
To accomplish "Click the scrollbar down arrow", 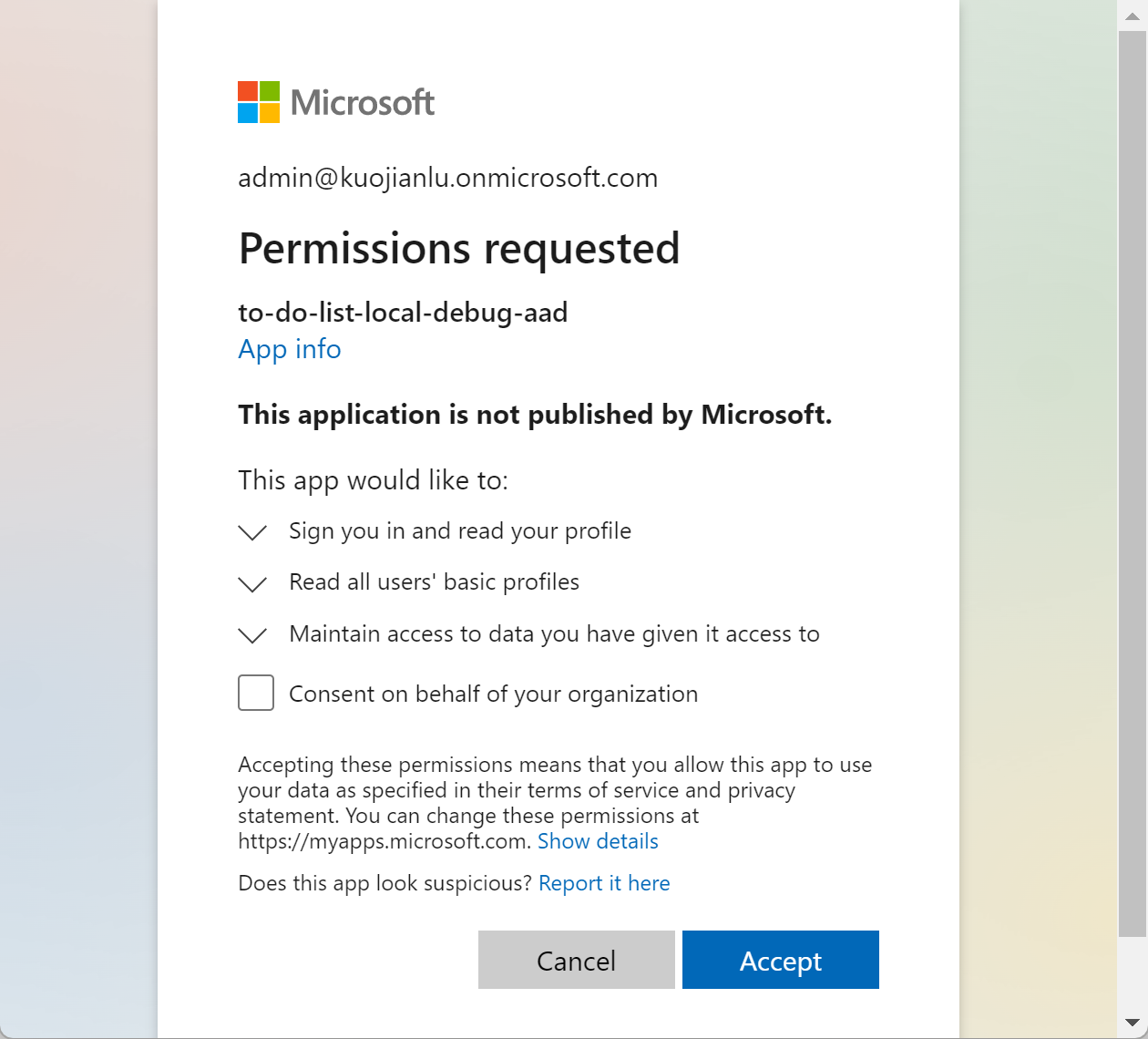I will 1133,1023.
